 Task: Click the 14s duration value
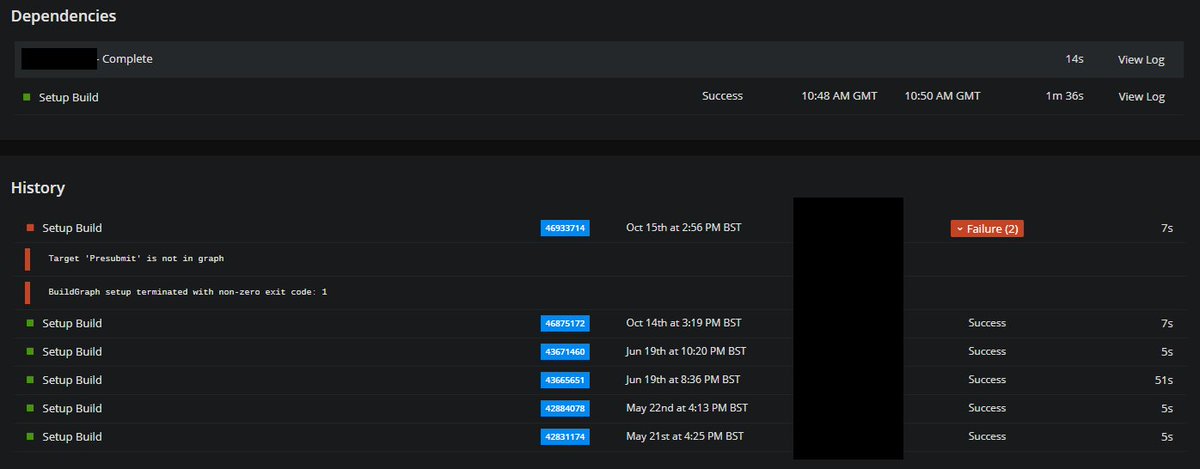(1075, 60)
